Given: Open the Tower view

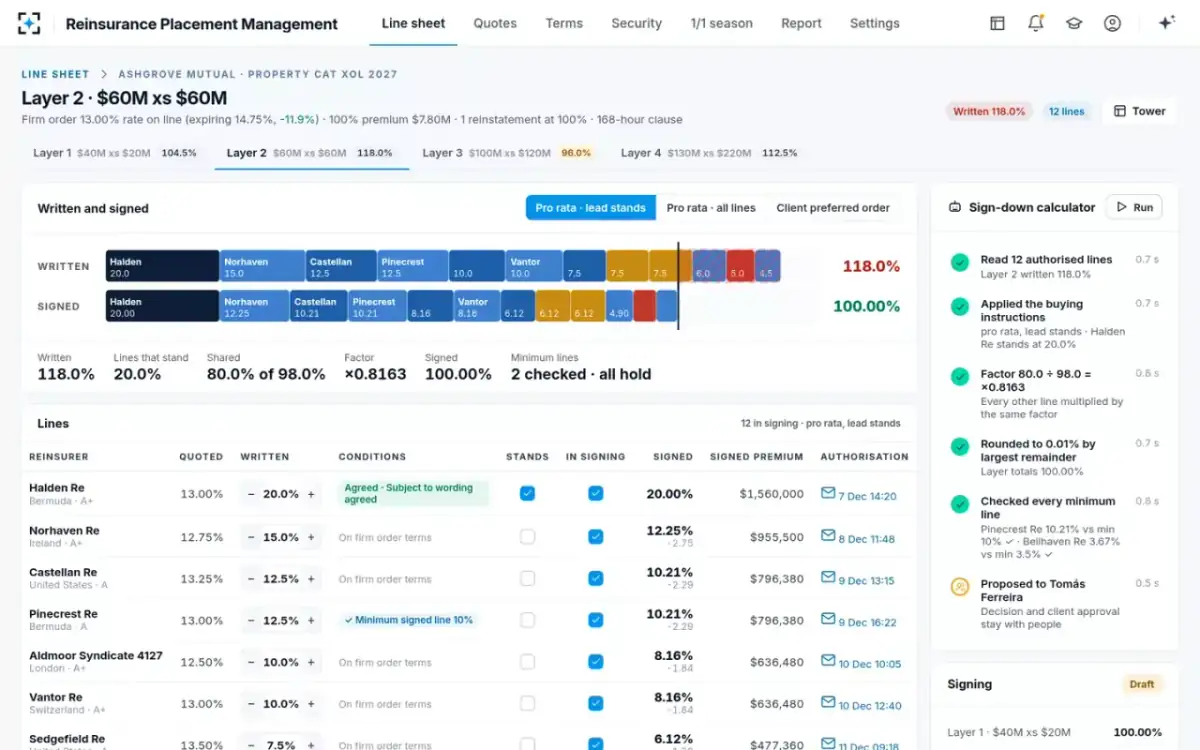Looking at the screenshot, I should pos(1139,111).
